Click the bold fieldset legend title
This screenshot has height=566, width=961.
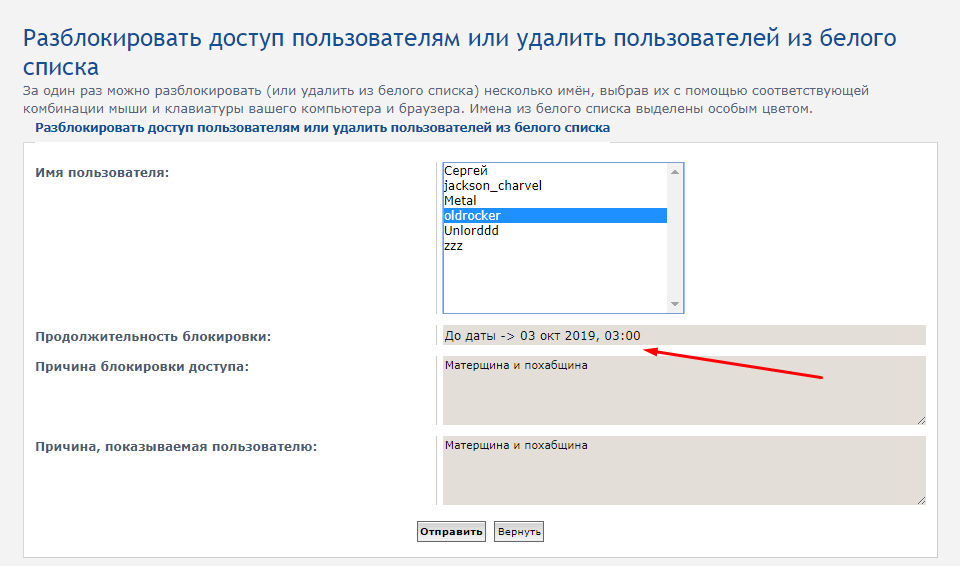pos(322,128)
